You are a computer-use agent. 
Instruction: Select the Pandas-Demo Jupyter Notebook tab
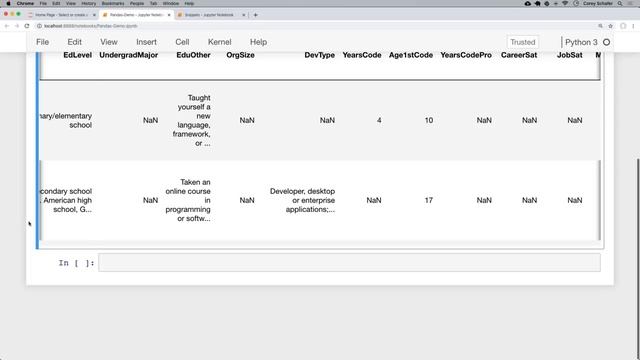coord(136,15)
